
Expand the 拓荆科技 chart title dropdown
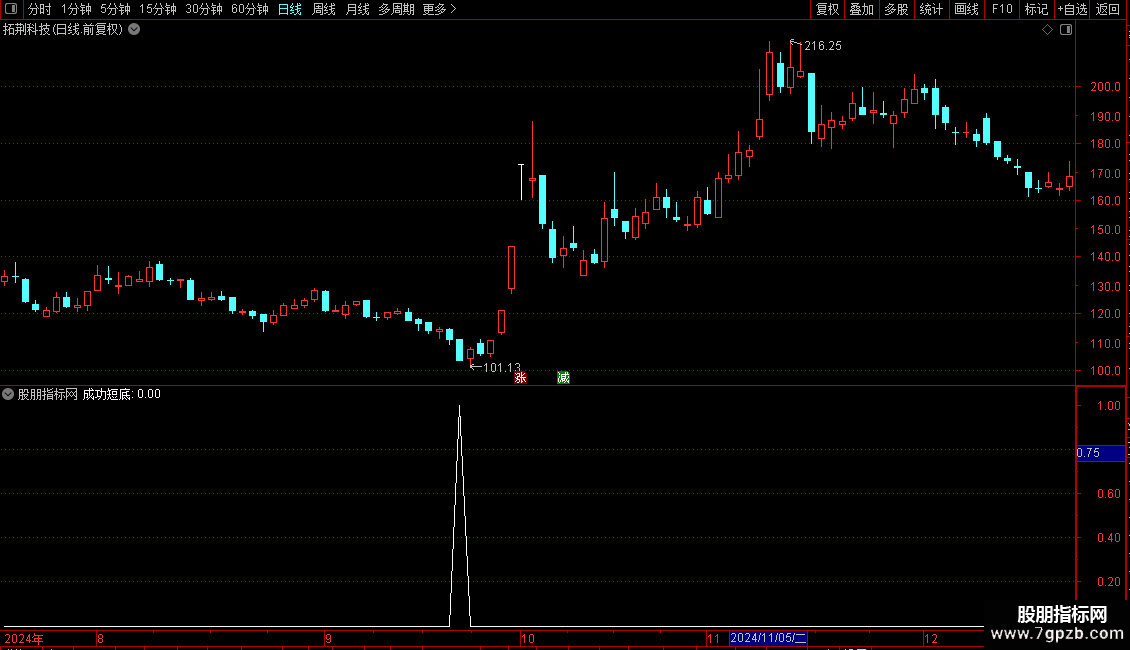point(134,30)
